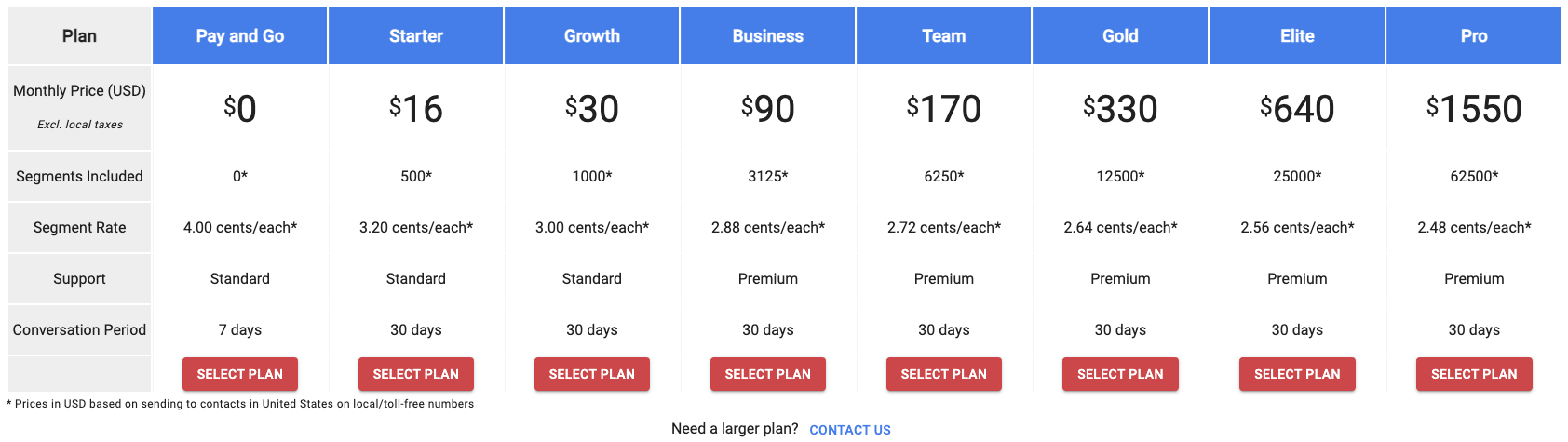Open the Contact Us link
The image size is (1568, 442).
[850, 430]
